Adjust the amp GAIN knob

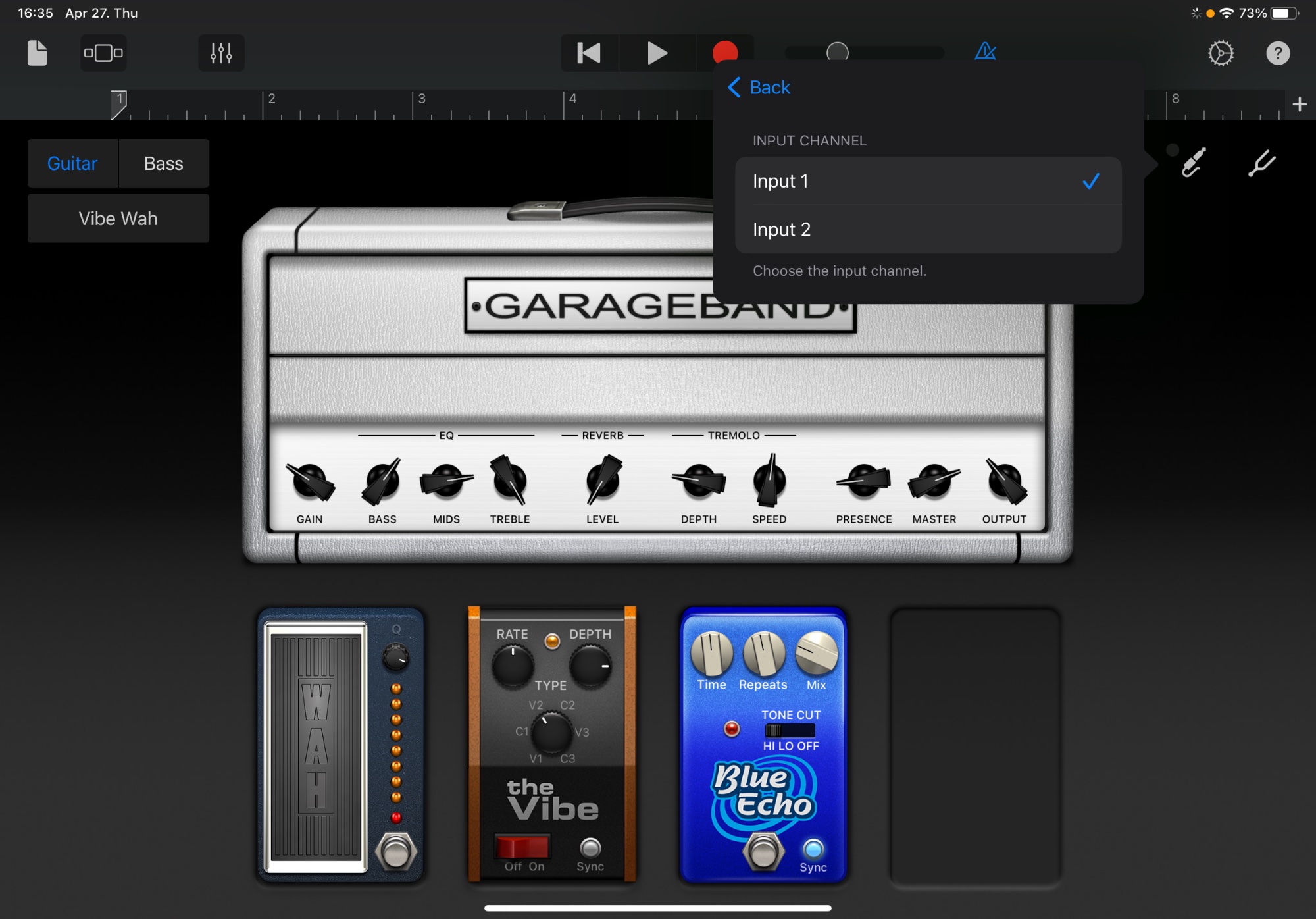pos(309,481)
